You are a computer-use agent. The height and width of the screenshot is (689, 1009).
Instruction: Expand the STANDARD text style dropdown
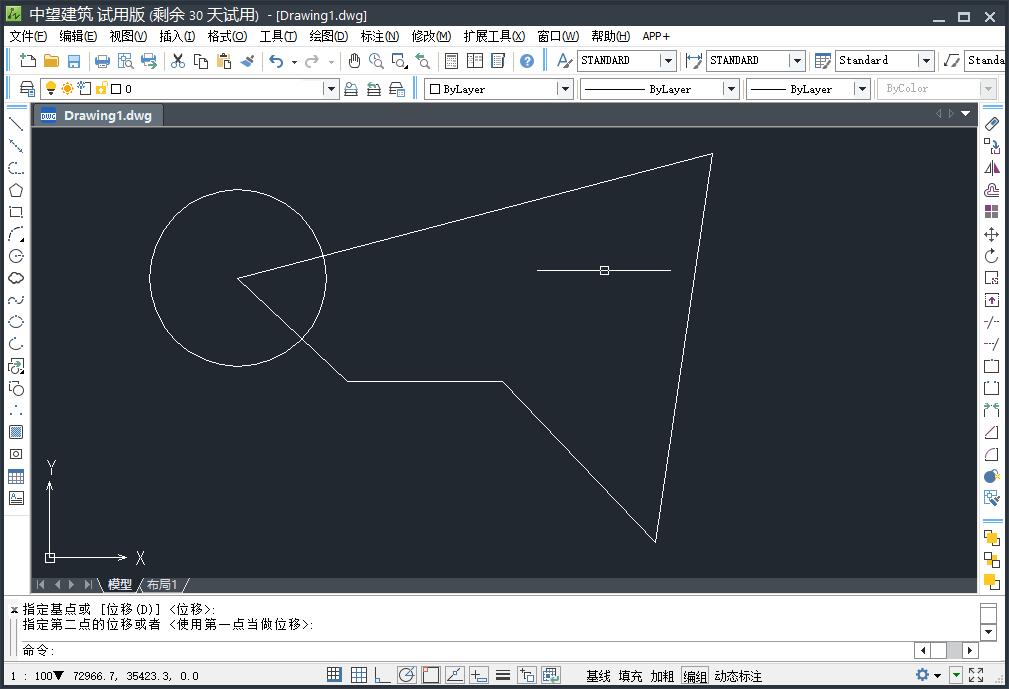click(667, 60)
